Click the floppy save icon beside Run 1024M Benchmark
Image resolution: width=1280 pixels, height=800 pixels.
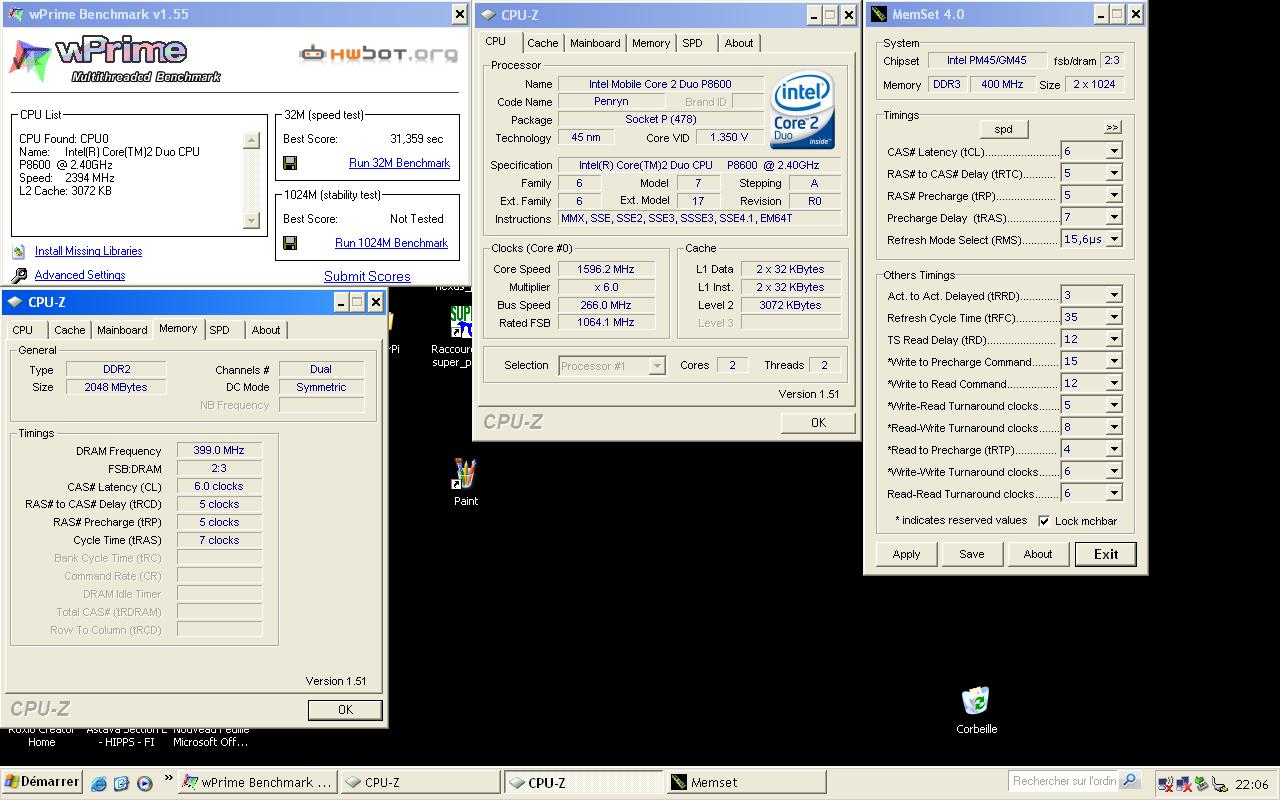[290, 243]
